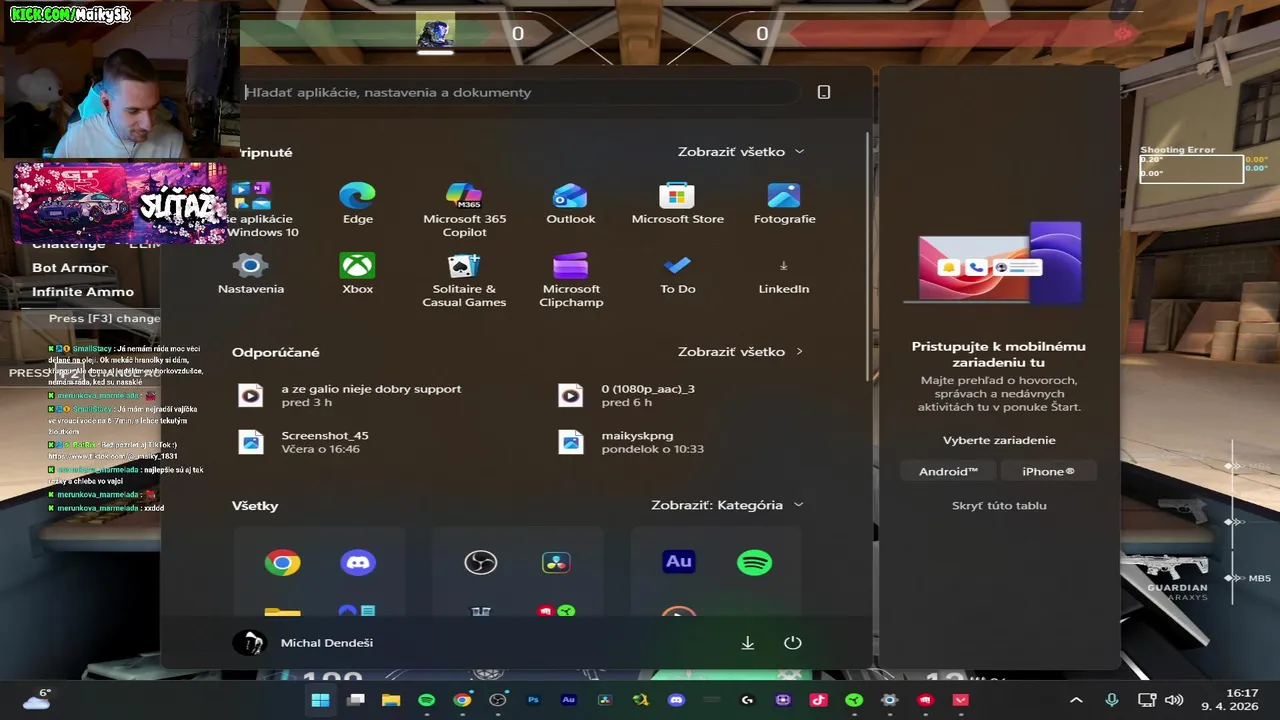Open LinkedIn pinned app

[783, 274]
